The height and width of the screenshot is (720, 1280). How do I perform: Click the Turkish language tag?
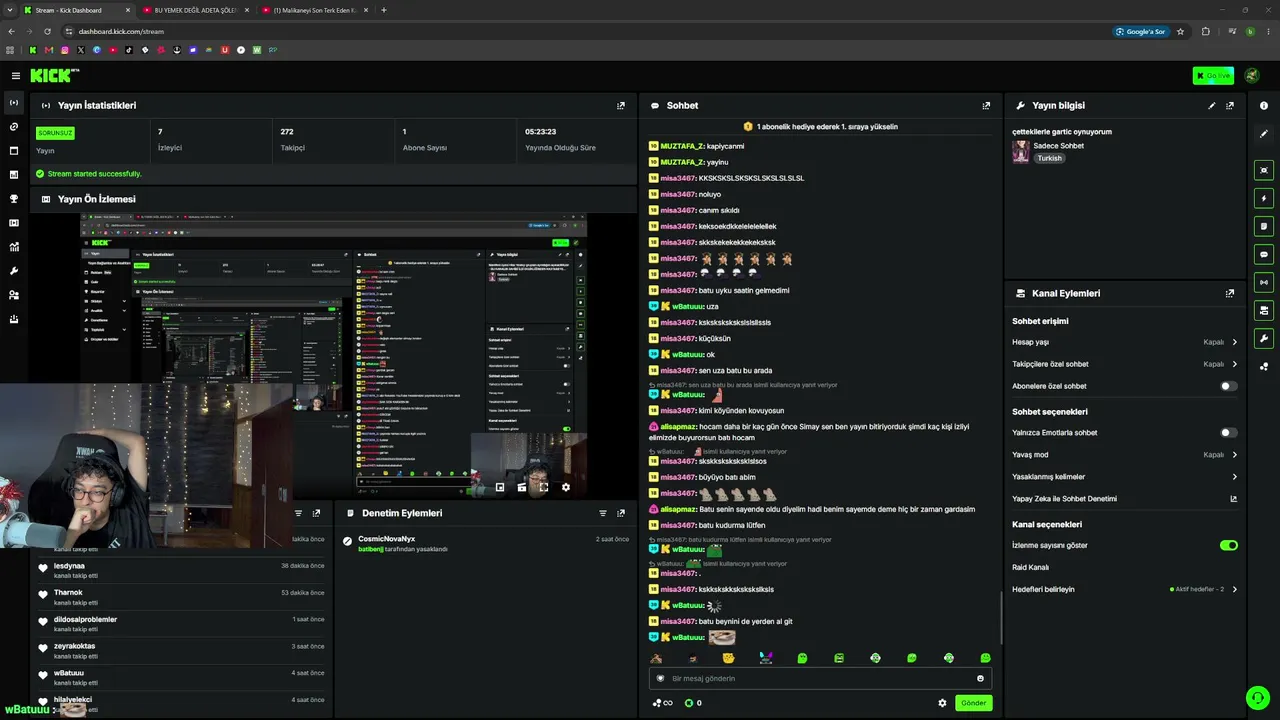[1049, 158]
